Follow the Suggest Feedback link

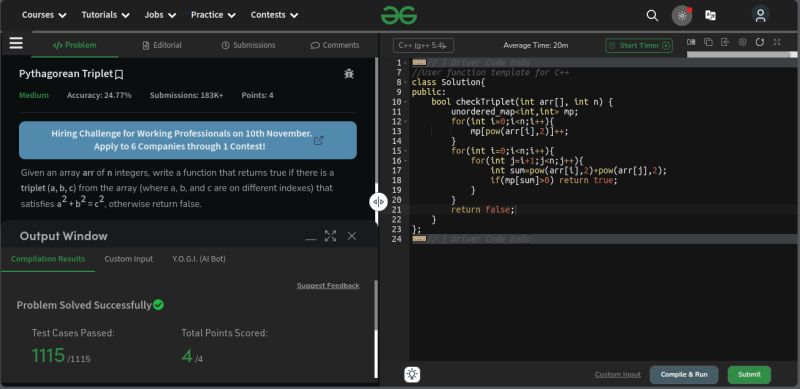click(328, 285)
